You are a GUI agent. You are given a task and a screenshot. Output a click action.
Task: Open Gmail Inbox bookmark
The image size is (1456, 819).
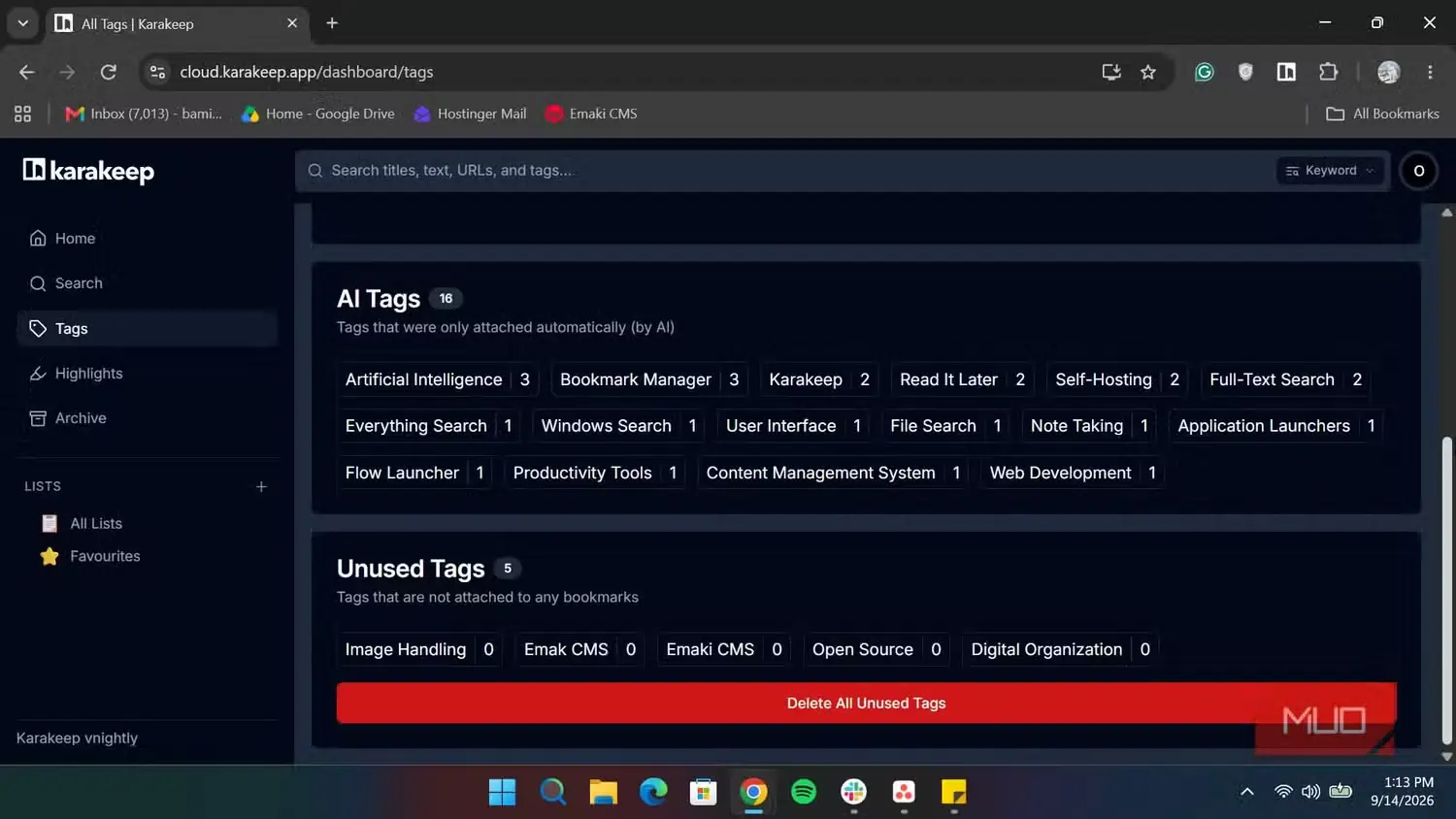click(144, 114)
